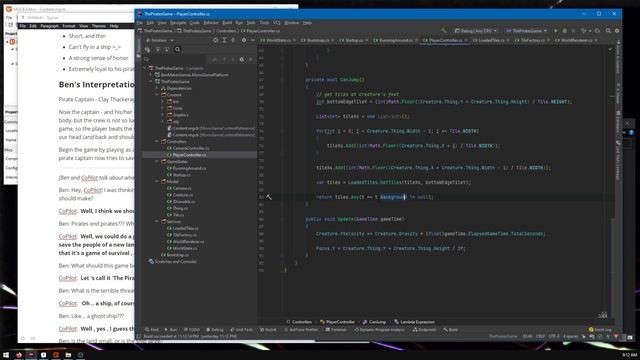This screenshot has height=360, width=640.
Task: Open the Refactor menu in Rider
Action: (x=211, y=22)
